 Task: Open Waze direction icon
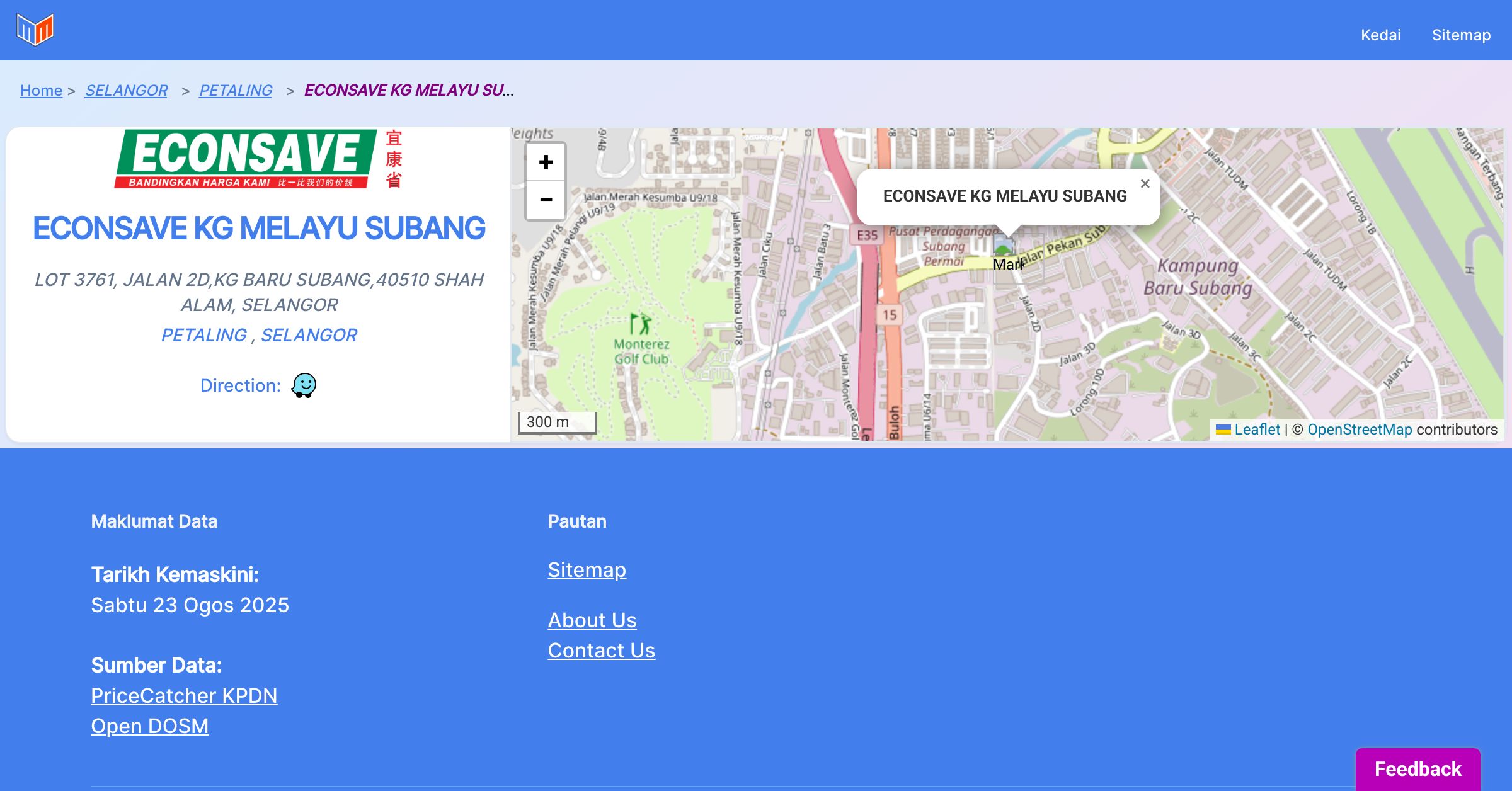coord(304,385)
